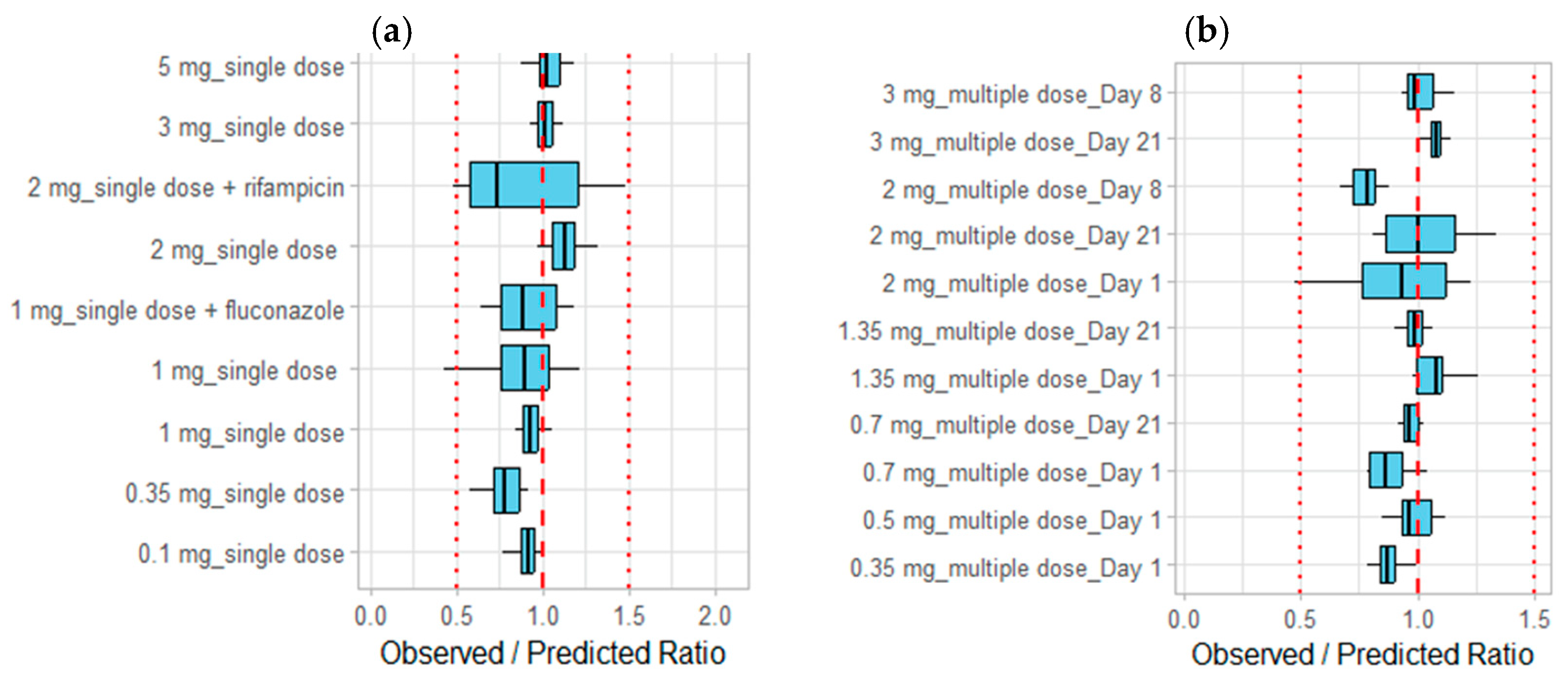This screenshot has width=1568, height=699.
Task: Click the 2.0 tick label on the left chart
Action: click(715, 616)
